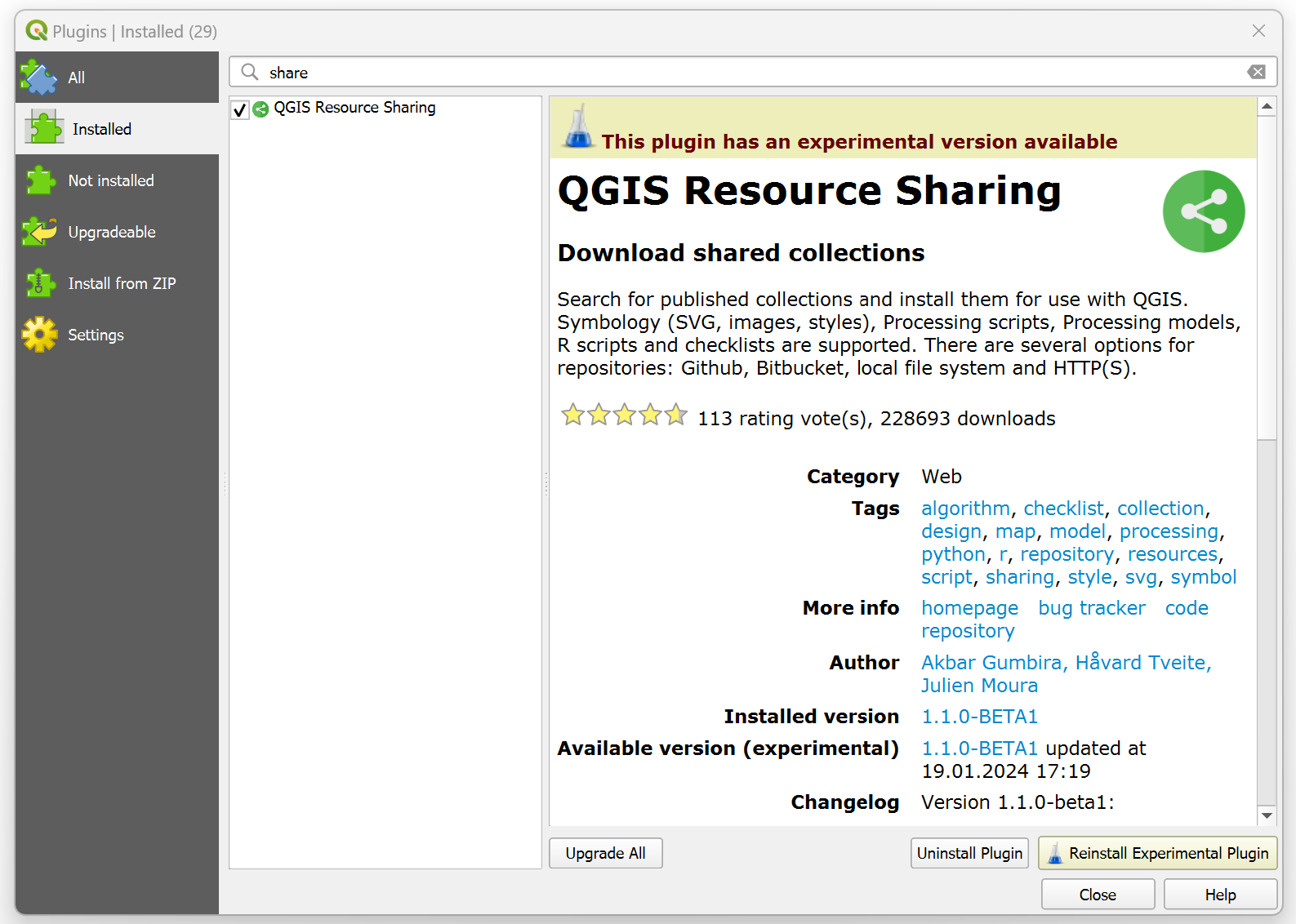Uncheck QGIS Resource Sharing plugin checkbox
The width and height of the screenshot is (1296, 924).
(x=240, y=109)
